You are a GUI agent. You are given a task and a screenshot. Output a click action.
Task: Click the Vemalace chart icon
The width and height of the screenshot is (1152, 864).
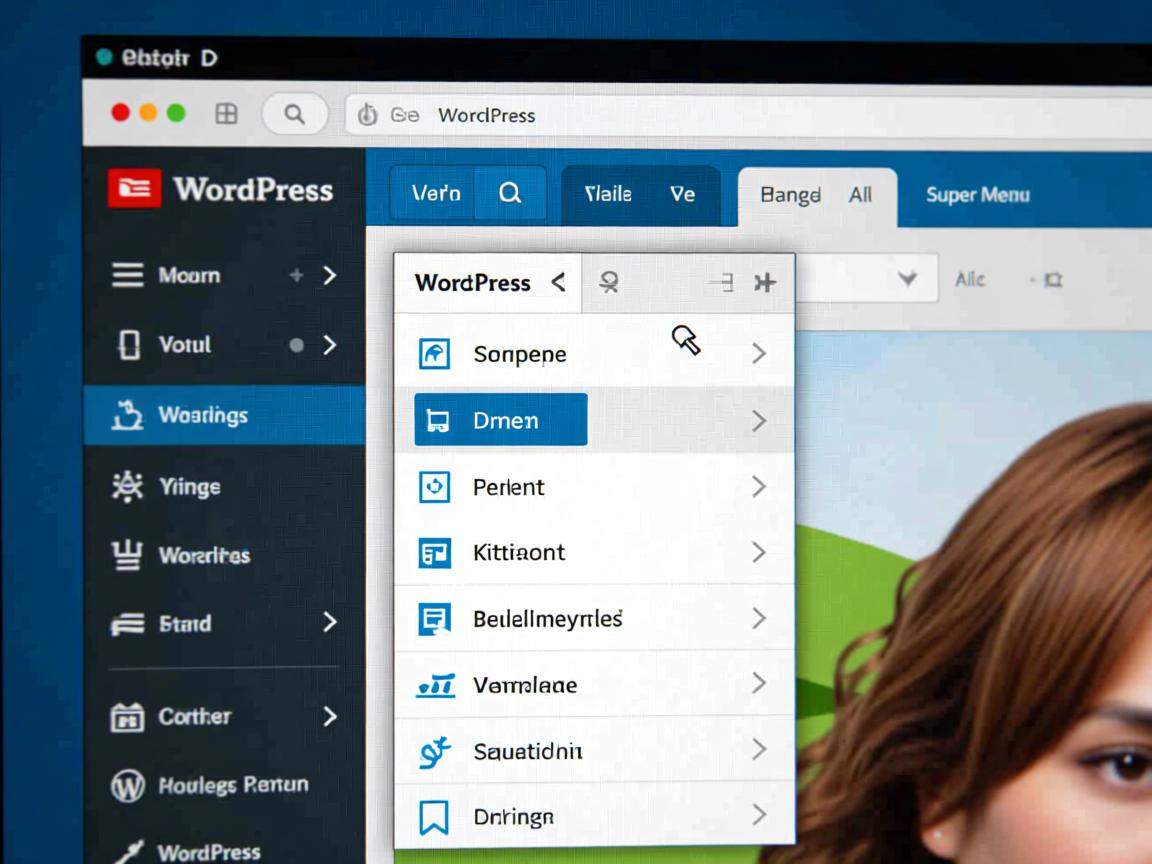point(435,685)
